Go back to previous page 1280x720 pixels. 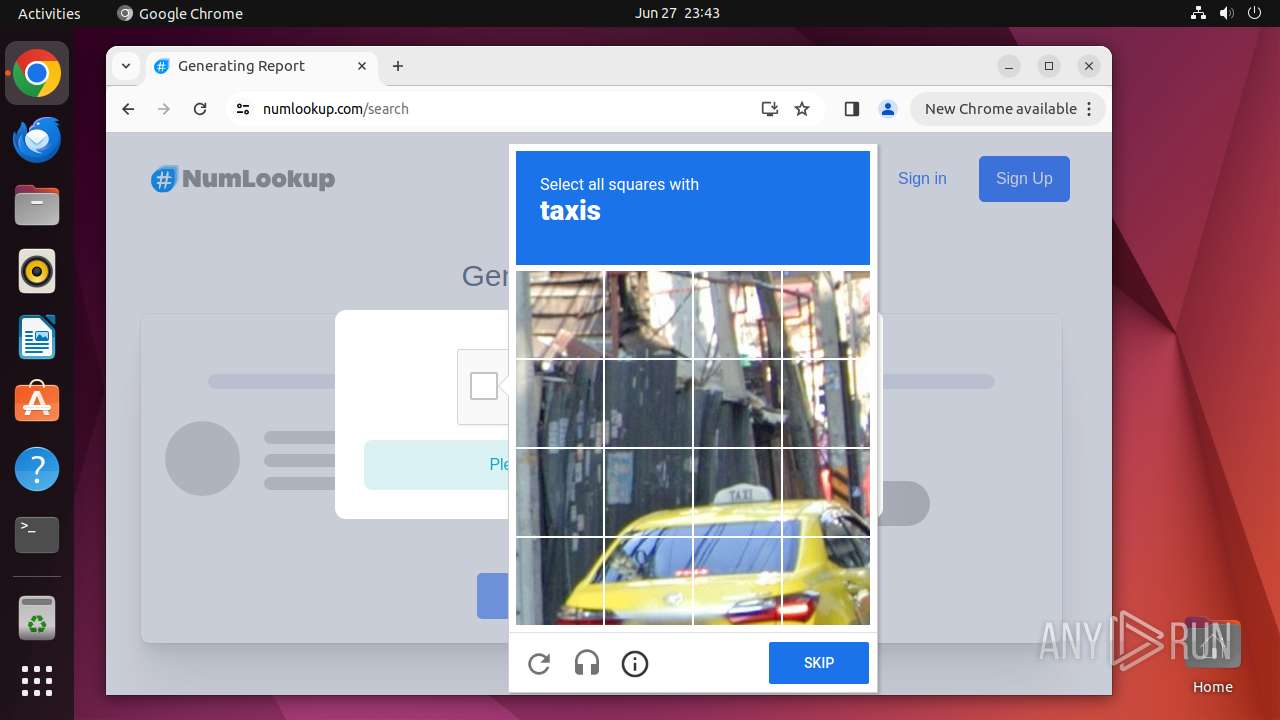click(128, 109)
